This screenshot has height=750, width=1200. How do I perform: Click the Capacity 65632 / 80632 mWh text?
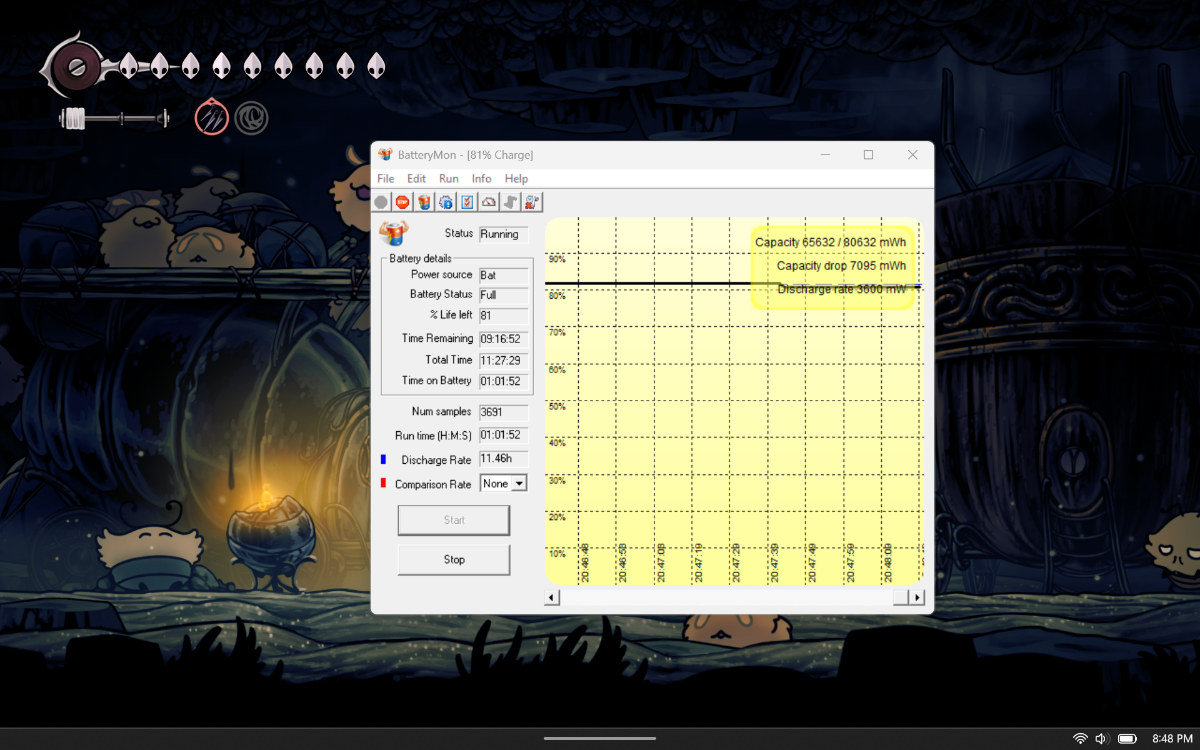pos(831,243)
